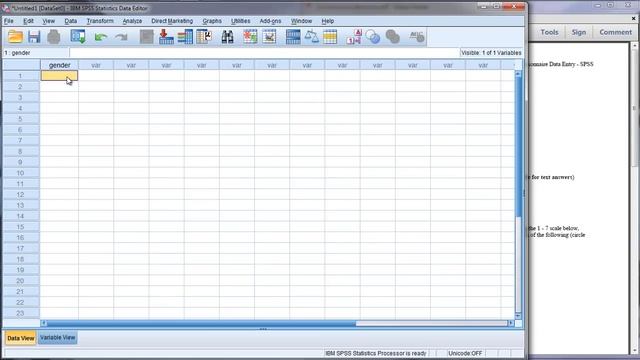The height and width of the screenshot is (360, 640).
Task: Open the Window menu
Action: [x=301, y=21]
